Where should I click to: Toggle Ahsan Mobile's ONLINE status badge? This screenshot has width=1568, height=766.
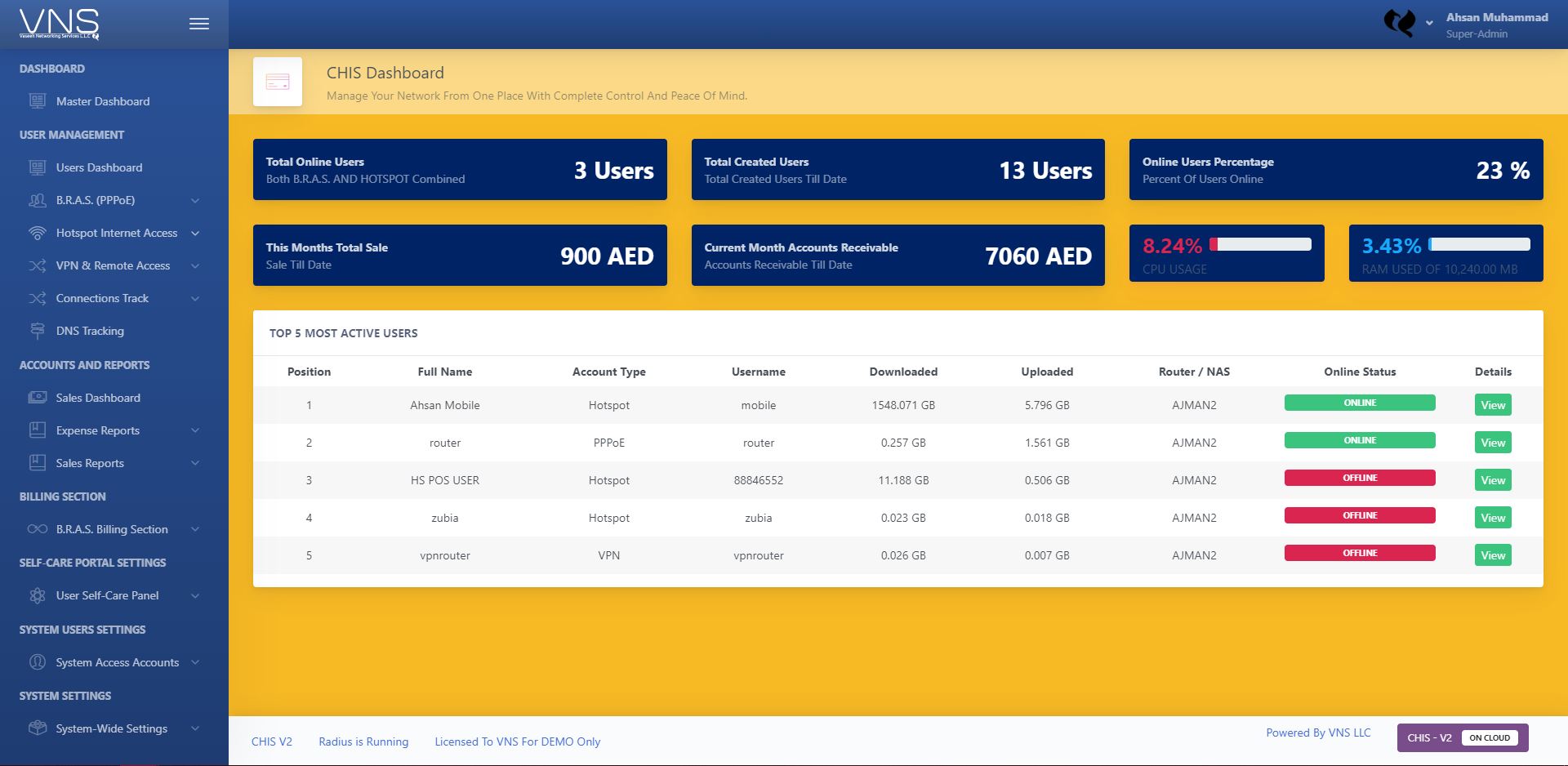(x=1359, y=403)
